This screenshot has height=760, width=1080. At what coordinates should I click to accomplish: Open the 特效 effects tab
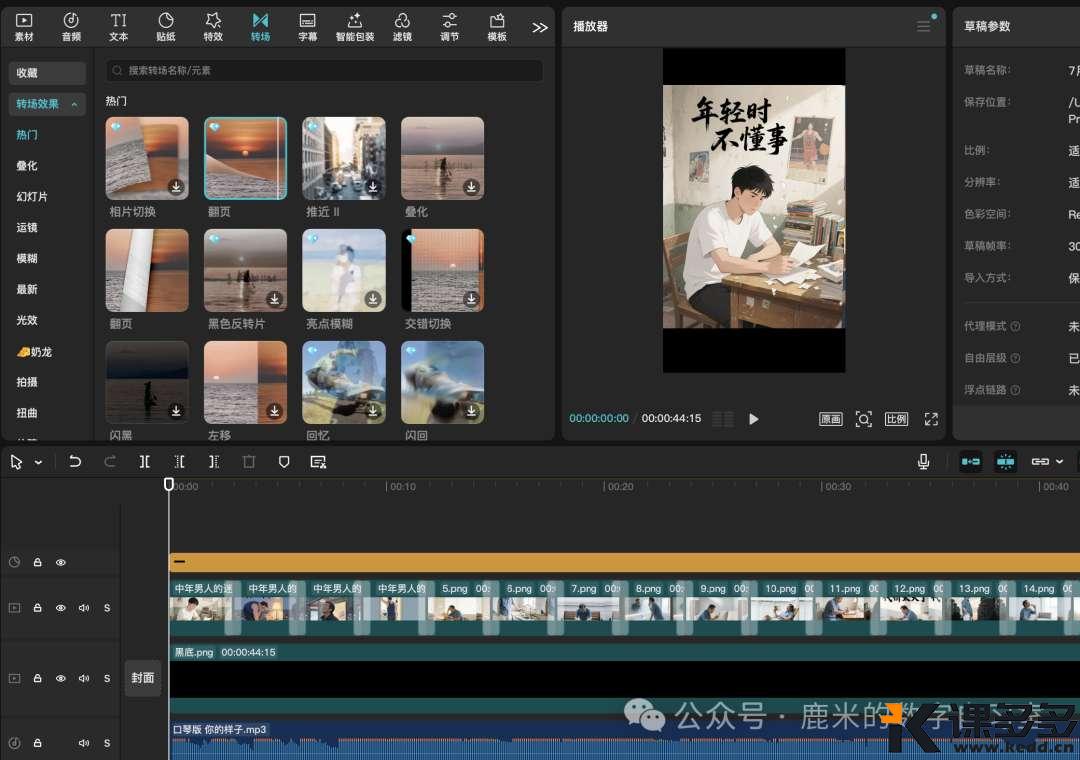(x=213, y=27)
